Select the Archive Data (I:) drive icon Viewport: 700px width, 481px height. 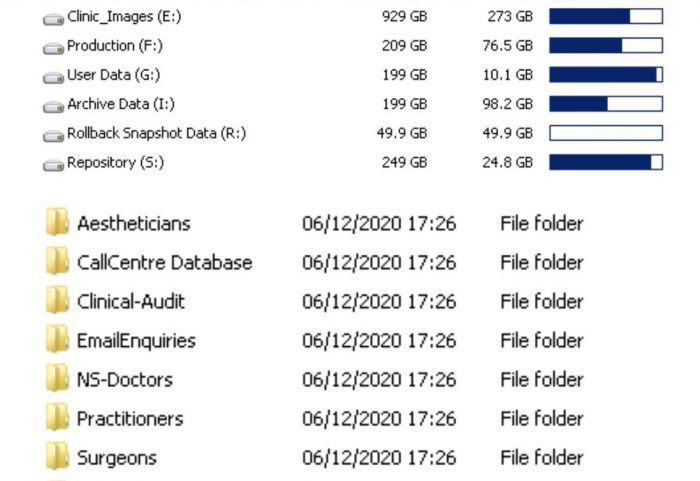click(x=53, y=107)
